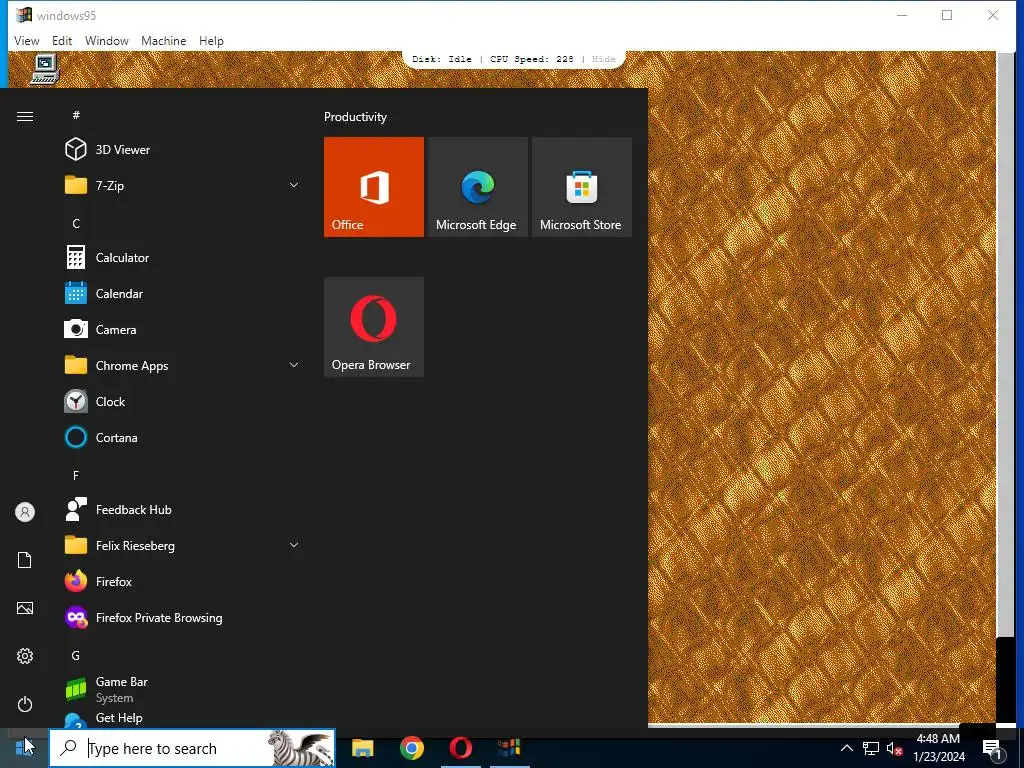This screenshot has height=768, width=1024.
Task: Jump to letter section F
Action: pos(76,475)
